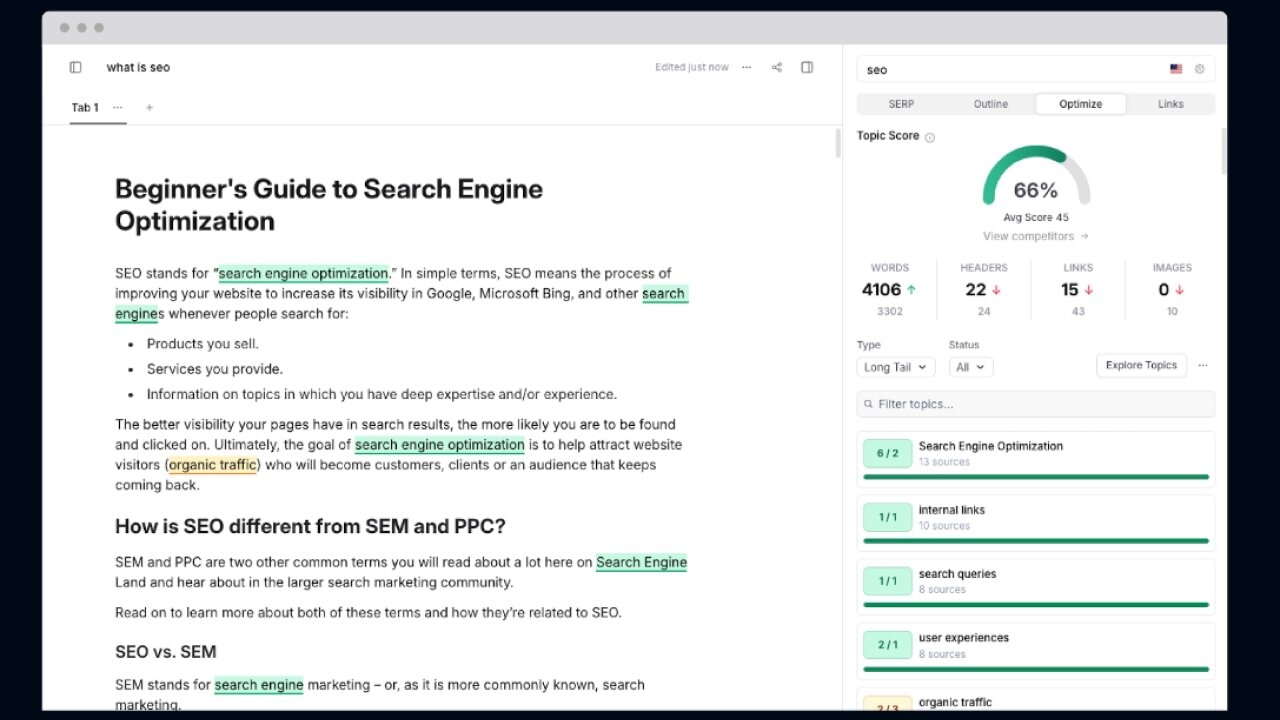The width and height of the screenshot is (1280, 720).
Task: Open the document more options ellipsis
Action: pyautogui.click(x=746, y=67)
